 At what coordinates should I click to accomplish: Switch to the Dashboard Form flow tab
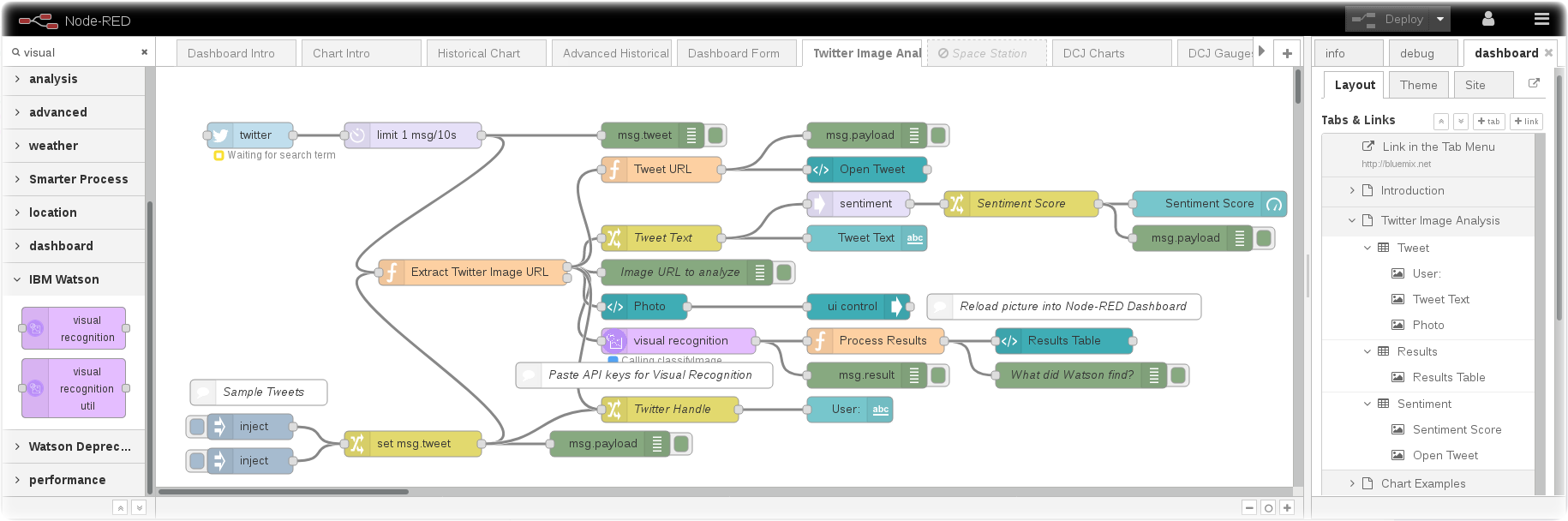(733, 53)
